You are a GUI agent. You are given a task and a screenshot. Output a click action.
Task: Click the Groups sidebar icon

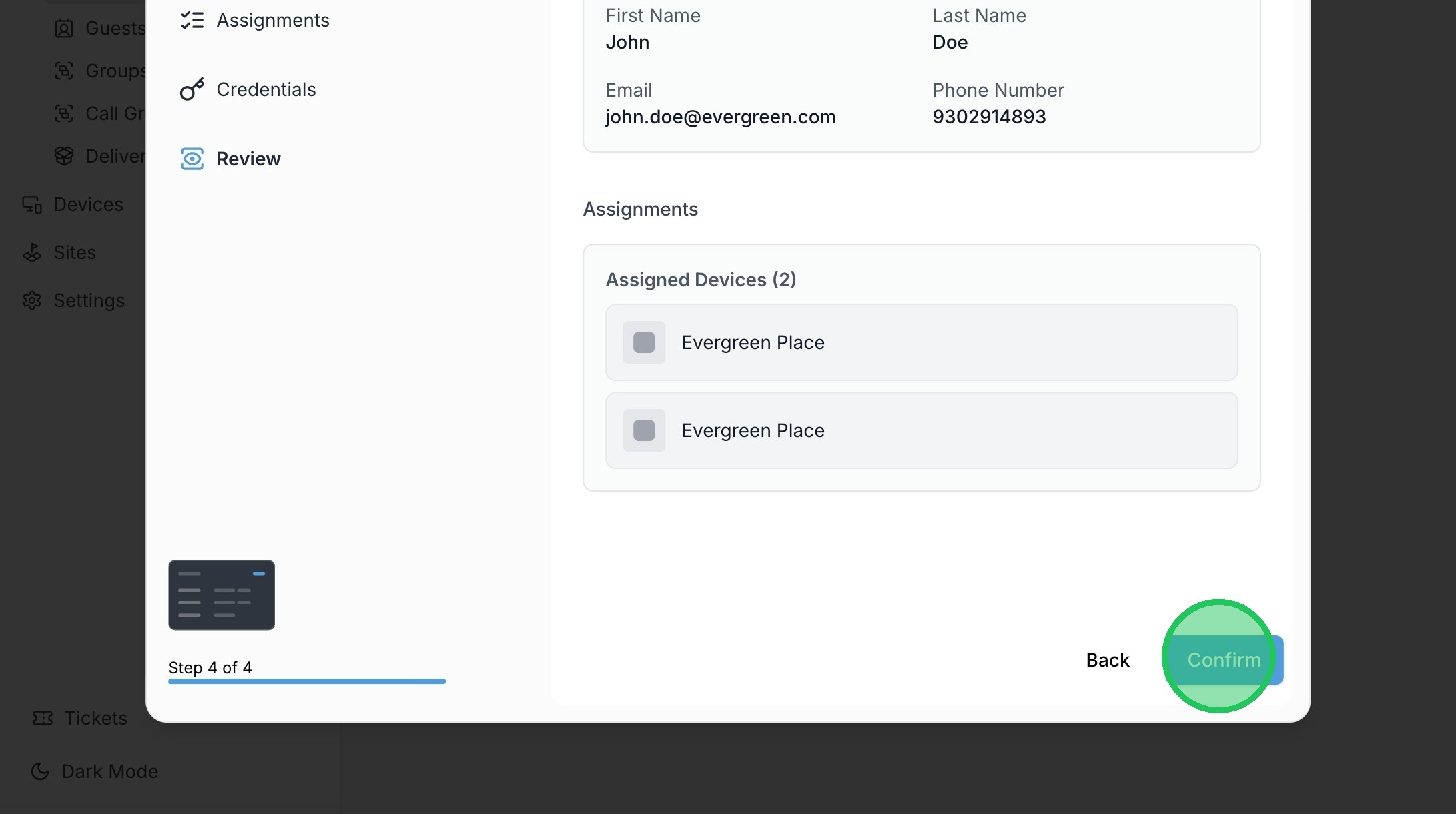(64, 71)
